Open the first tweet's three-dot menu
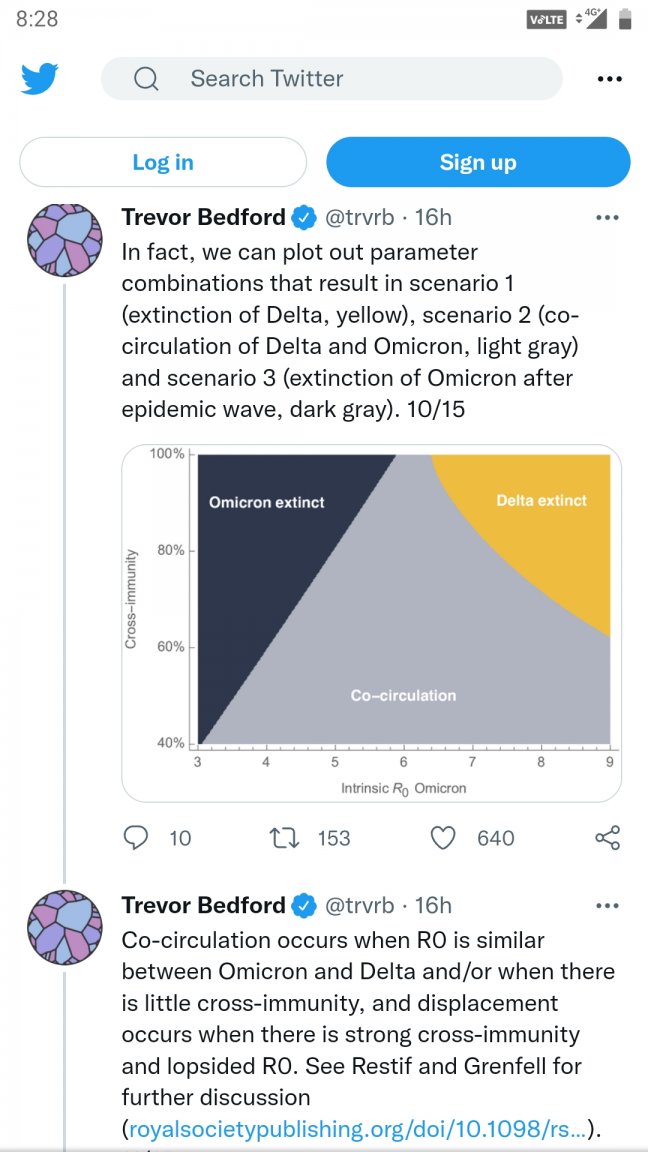 coord(607,217)
